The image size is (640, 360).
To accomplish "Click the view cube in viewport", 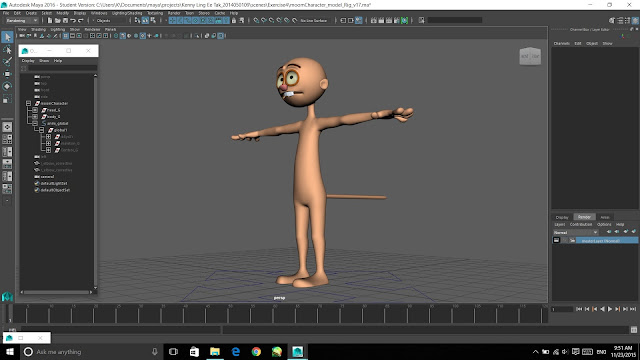I will [x=530, y=56].
